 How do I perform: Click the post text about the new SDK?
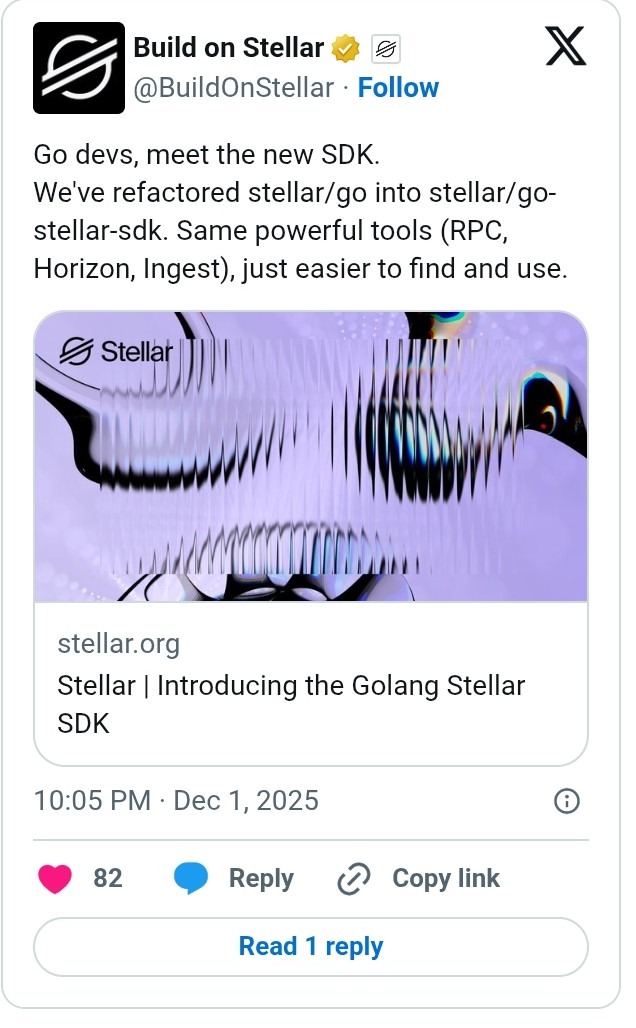tap(300, 212)
